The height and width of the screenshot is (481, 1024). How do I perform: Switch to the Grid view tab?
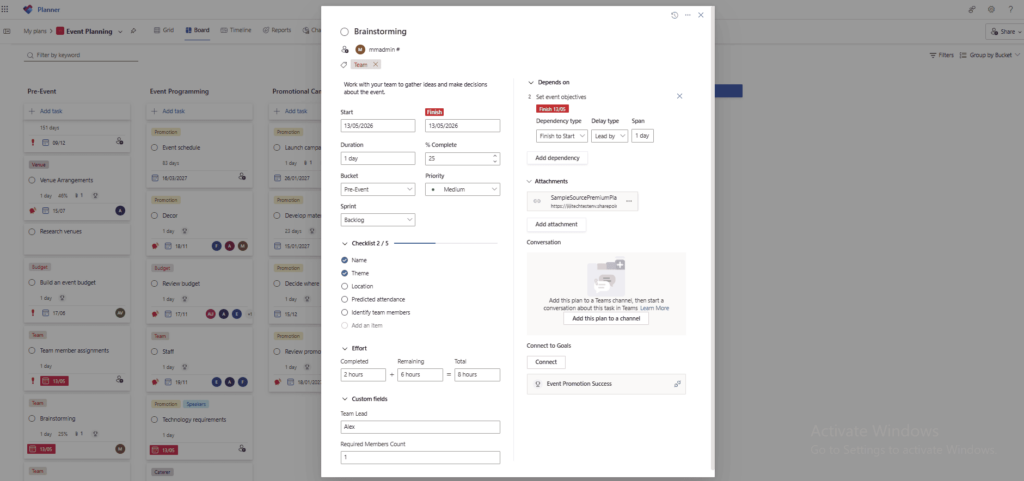164,30
